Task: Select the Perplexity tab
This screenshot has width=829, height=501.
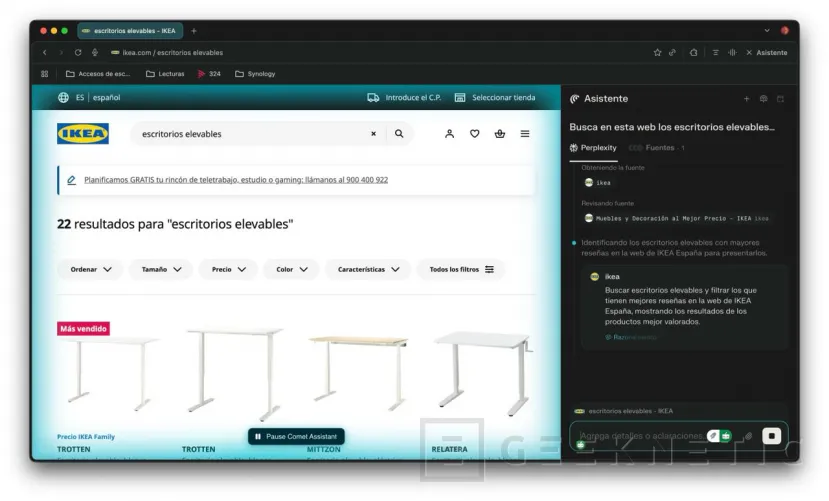Action: click(x=593, y=148)
